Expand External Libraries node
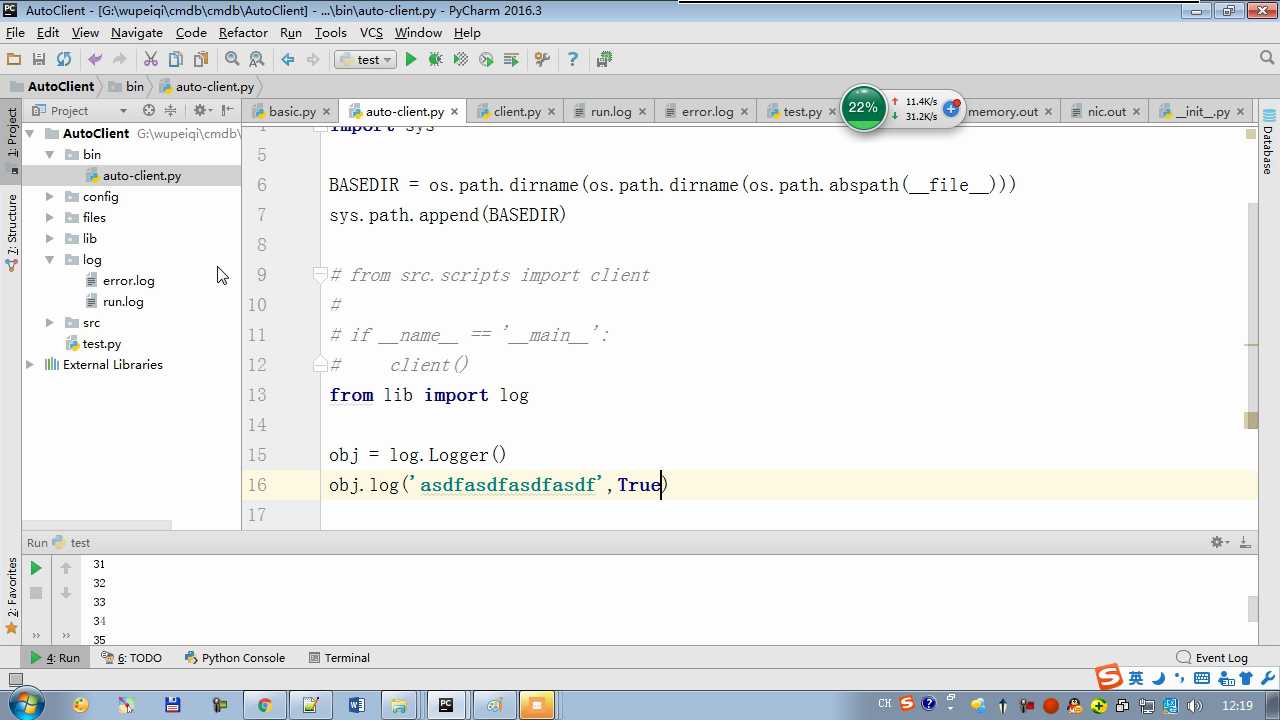The width and height of the screenshot is (1280, 720). point(30,365)
